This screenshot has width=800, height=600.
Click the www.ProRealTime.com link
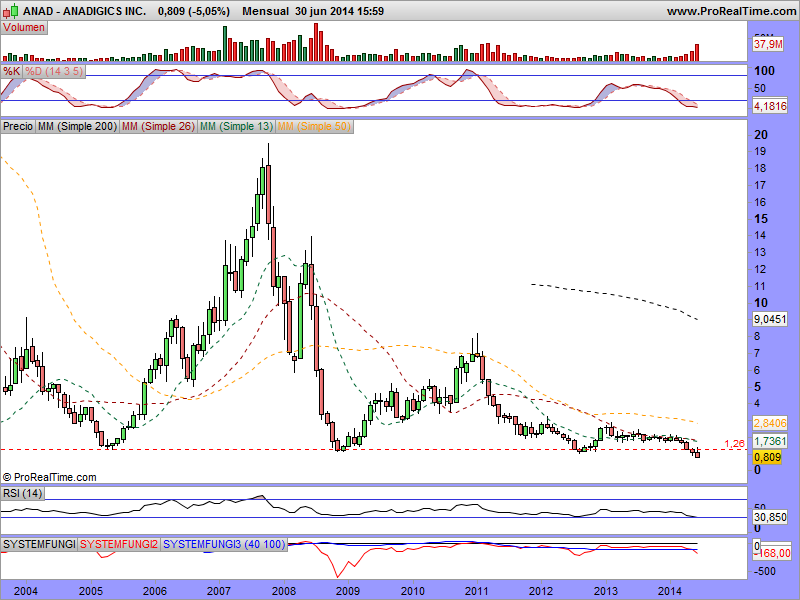(732, 11)
